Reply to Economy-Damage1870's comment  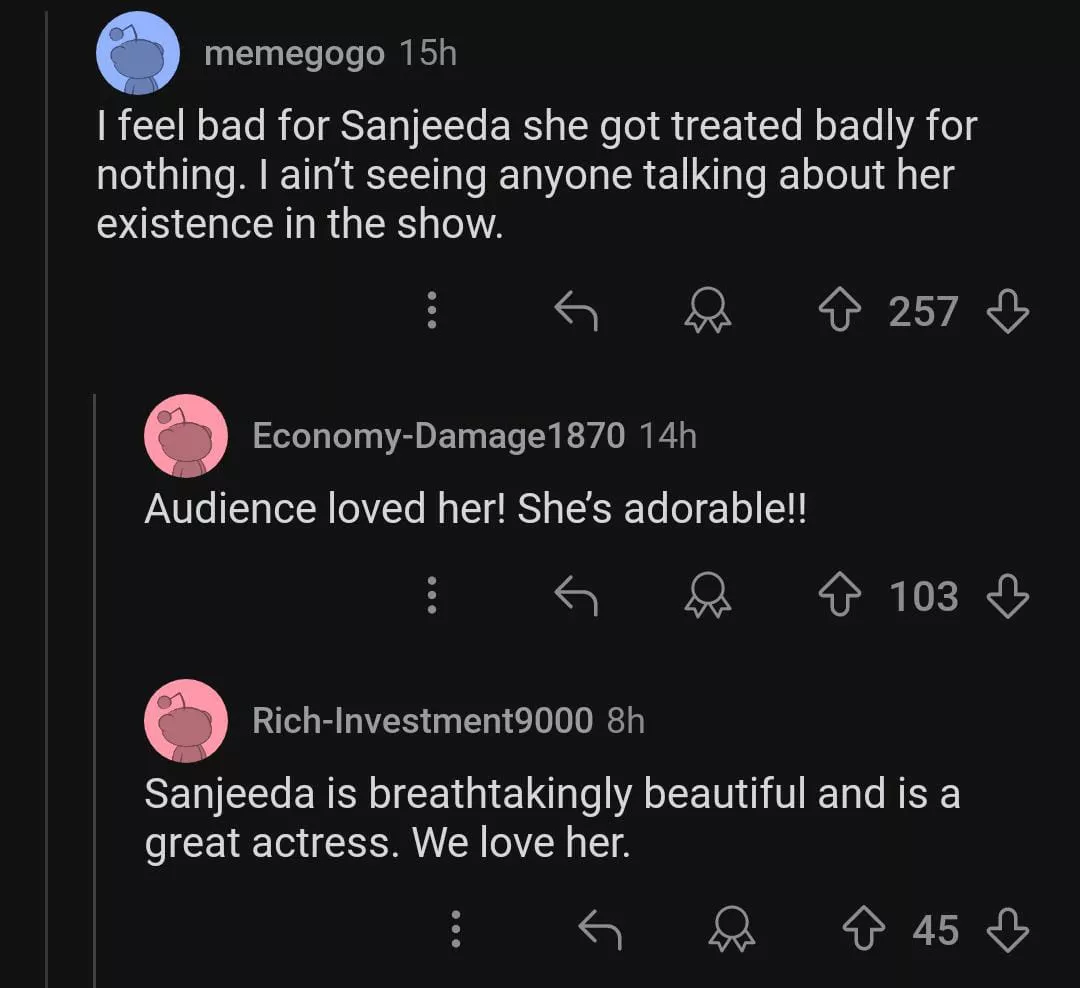coord(576,598)
